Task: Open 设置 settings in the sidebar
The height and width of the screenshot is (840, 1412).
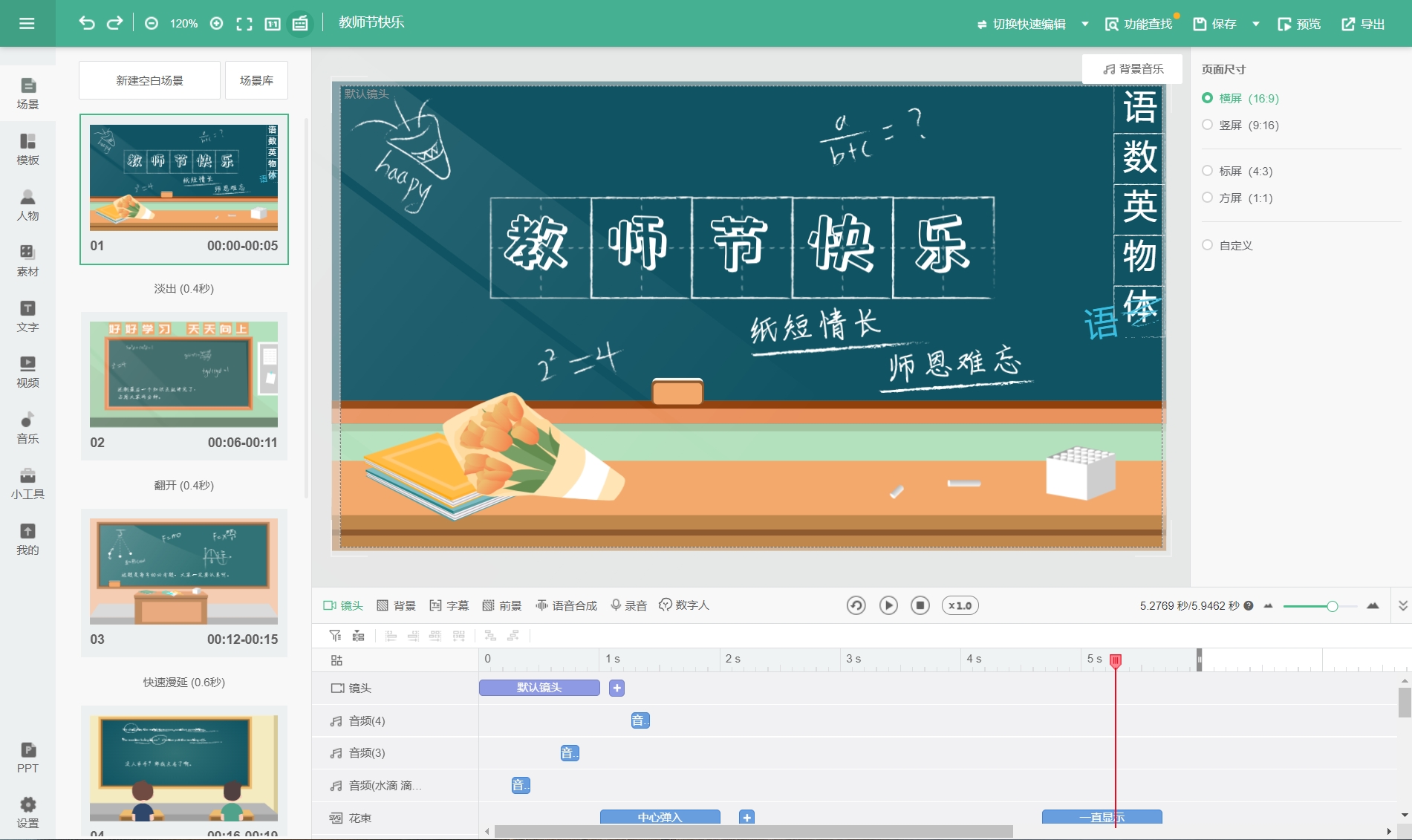Action: click(x=27, y=813)
